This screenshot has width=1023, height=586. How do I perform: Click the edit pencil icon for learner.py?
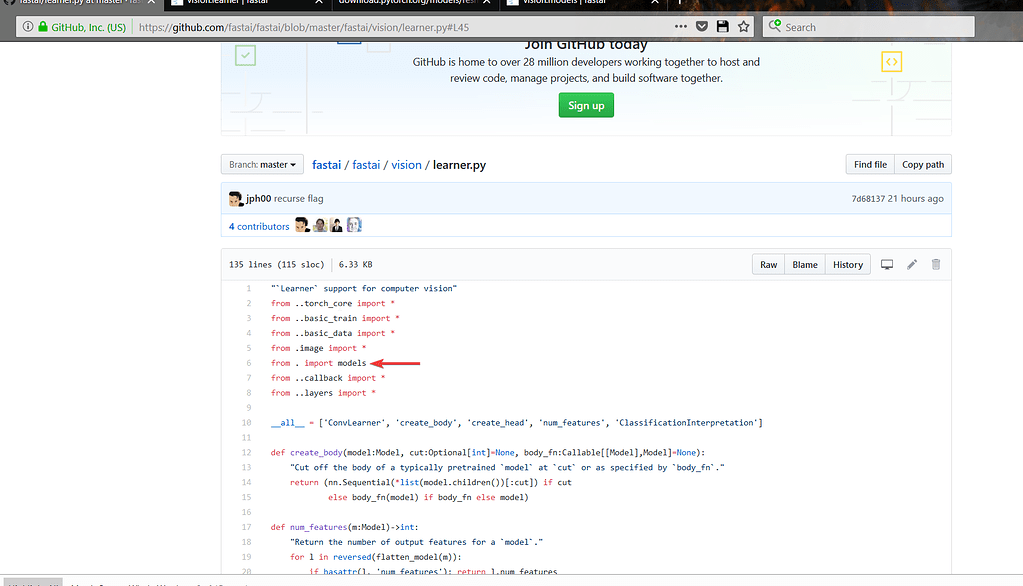(x=911, y=264)
